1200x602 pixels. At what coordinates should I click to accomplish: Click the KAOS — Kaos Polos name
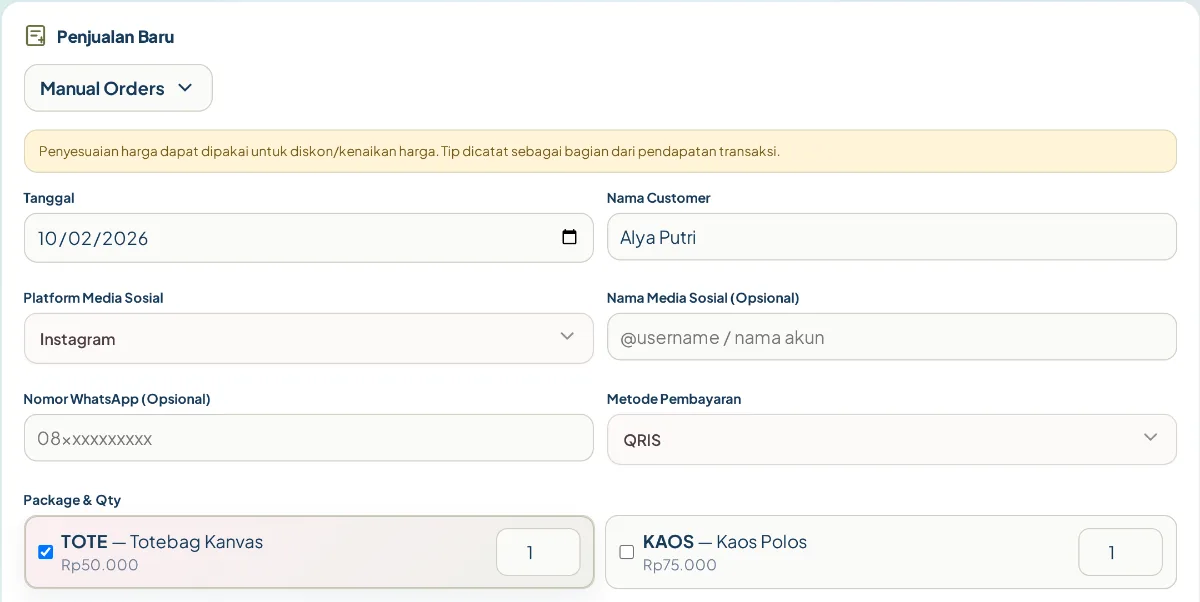(725, 542)
